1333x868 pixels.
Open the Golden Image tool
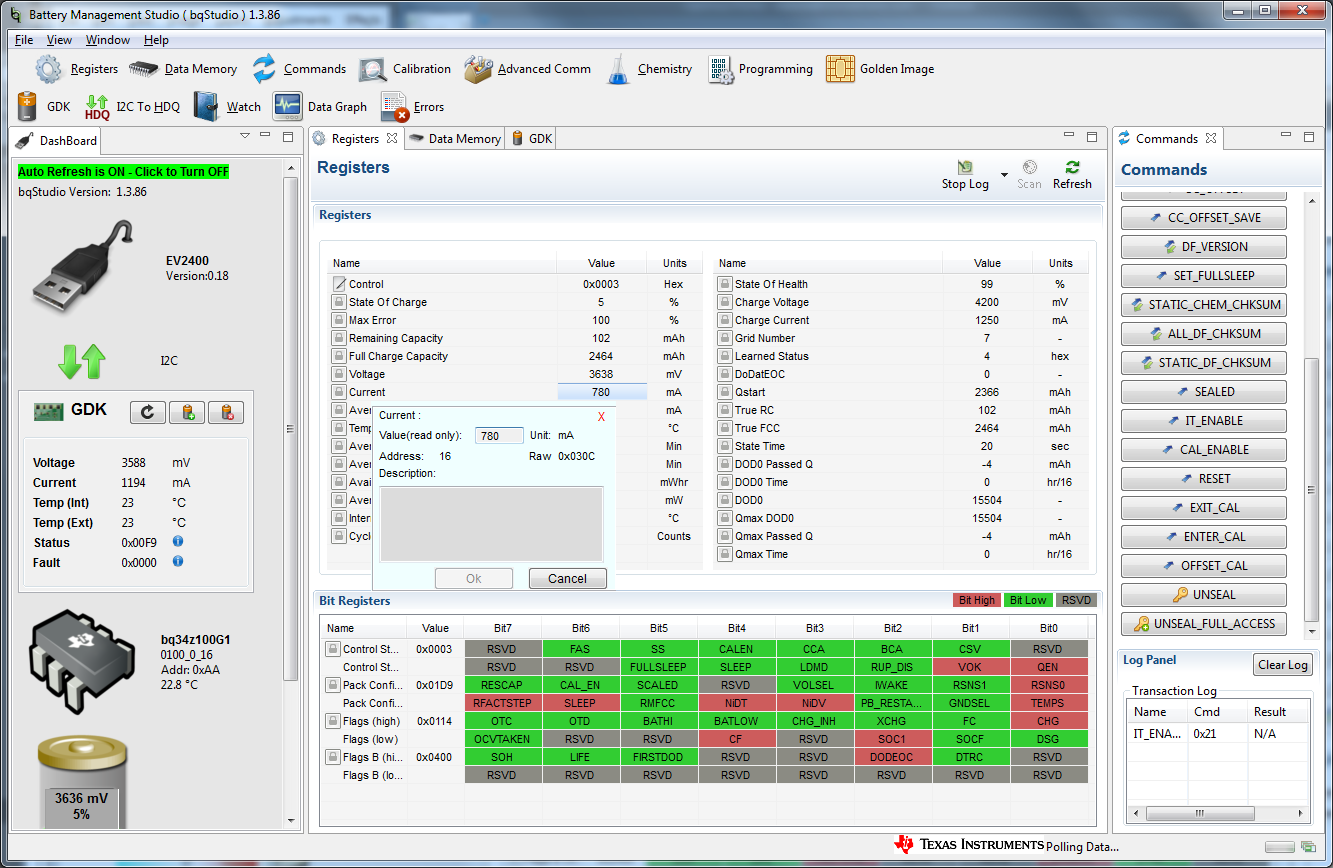(x=840, y=69)
